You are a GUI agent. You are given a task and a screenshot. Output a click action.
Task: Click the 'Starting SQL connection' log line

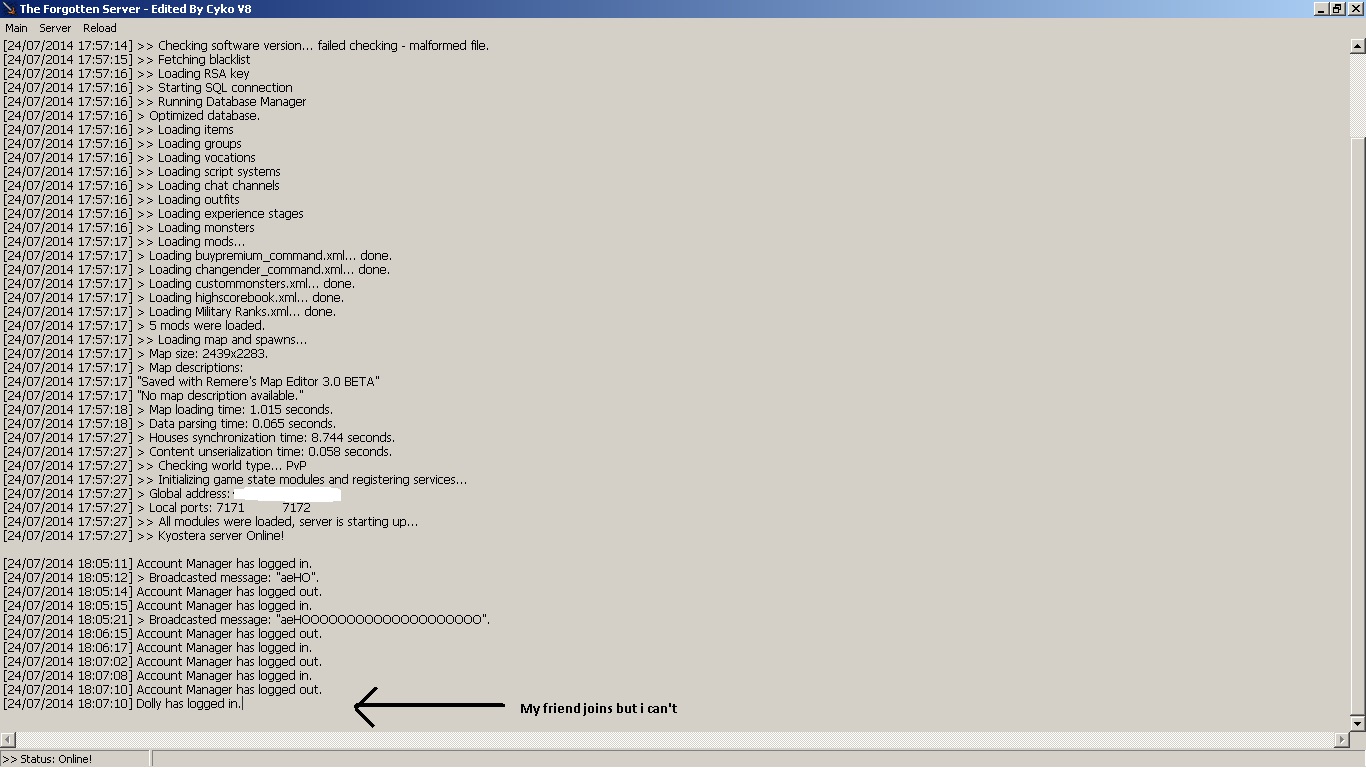click(148, 88)
